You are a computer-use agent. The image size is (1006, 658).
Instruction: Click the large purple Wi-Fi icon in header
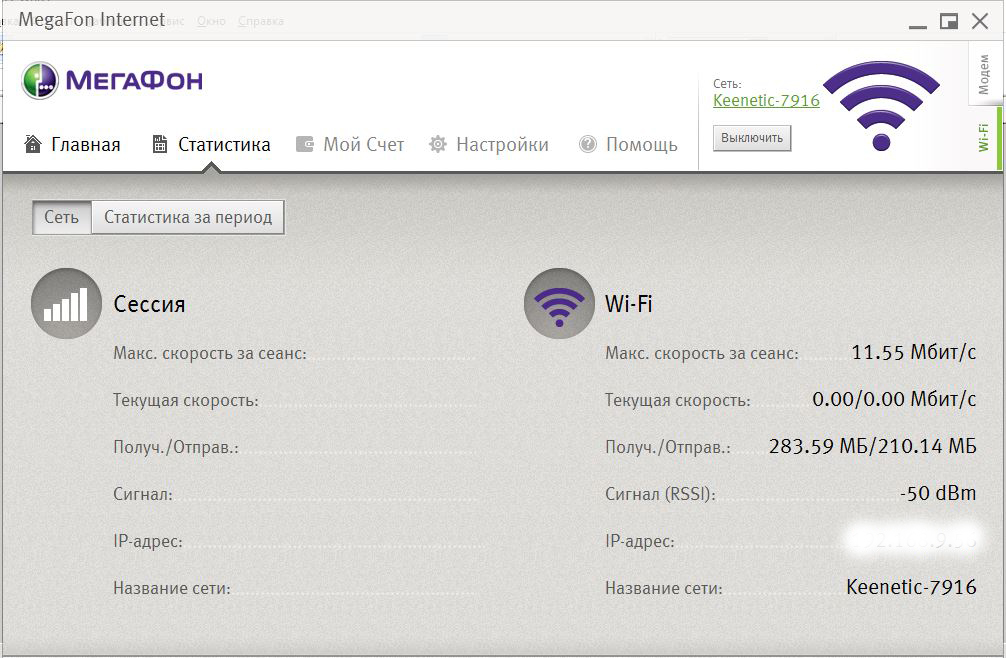tap(881, 105)
